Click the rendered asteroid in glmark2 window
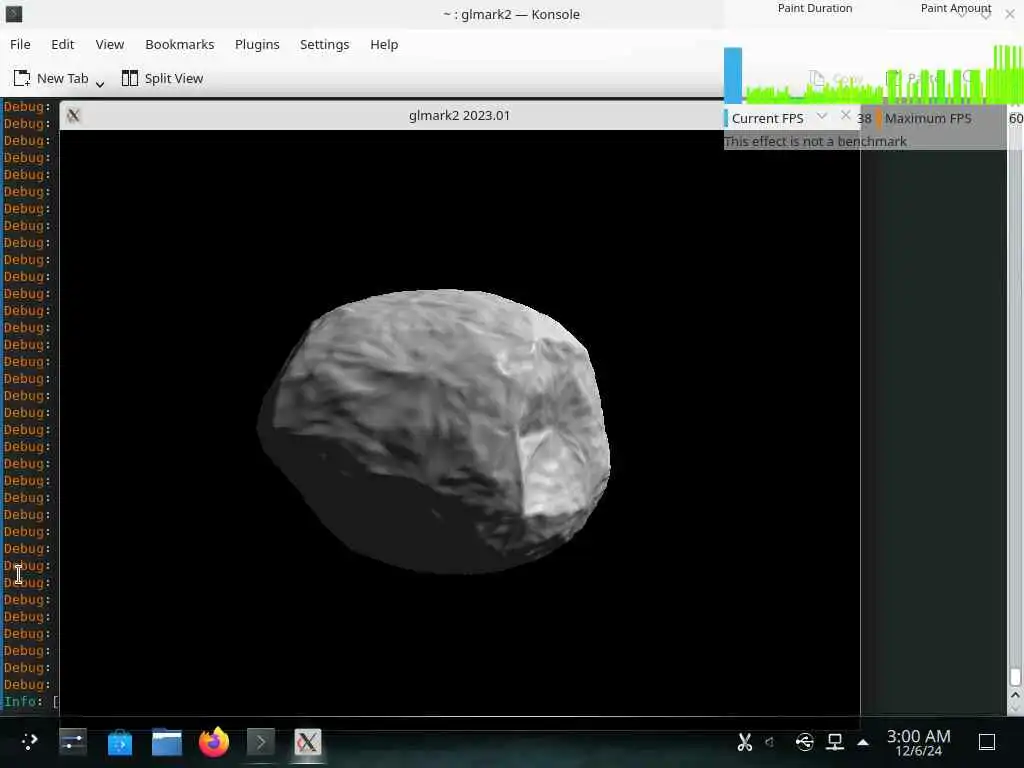 point(434,431)
